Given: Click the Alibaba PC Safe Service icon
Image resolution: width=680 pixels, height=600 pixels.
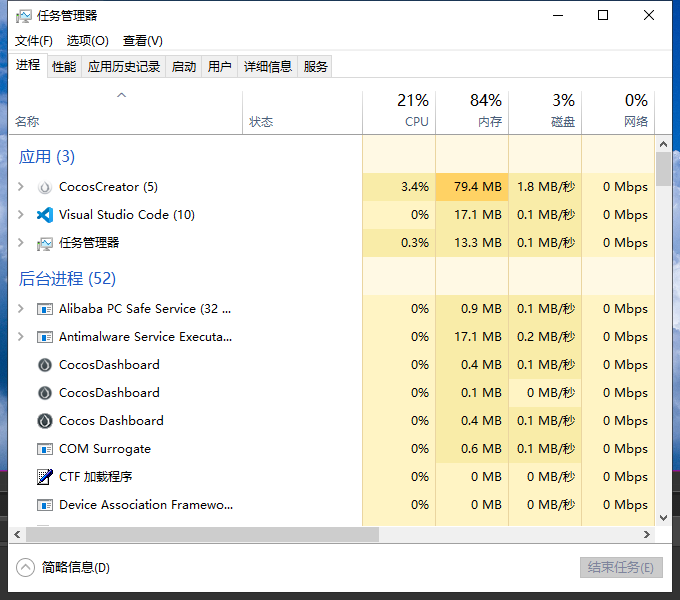Looking at the screenshot, I should coord(44,309).
